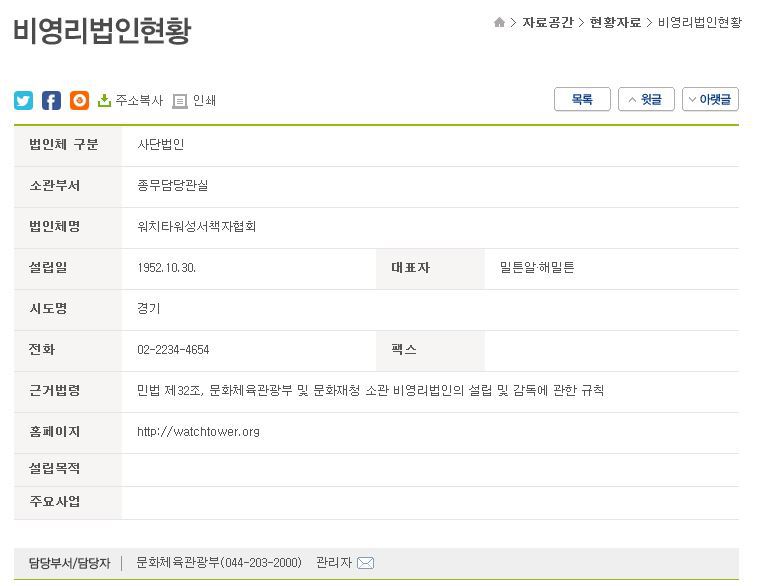Click the 목록 list button
Viewport: 757px width, 586px height.
(x=582, y=99)
